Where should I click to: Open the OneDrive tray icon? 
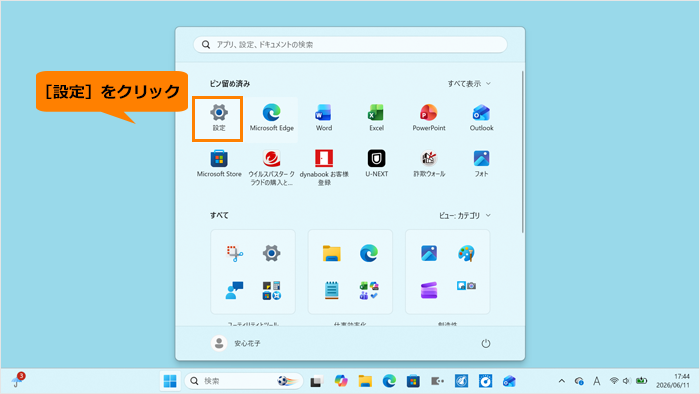579,381
